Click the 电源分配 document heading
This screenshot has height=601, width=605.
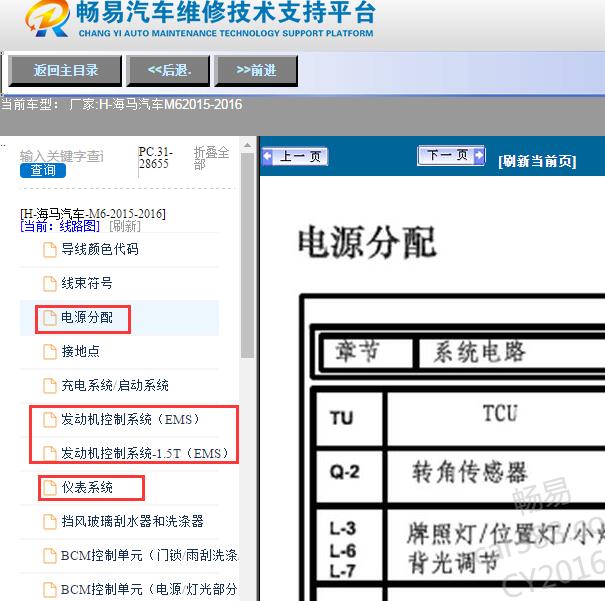(x=367, y=242)
